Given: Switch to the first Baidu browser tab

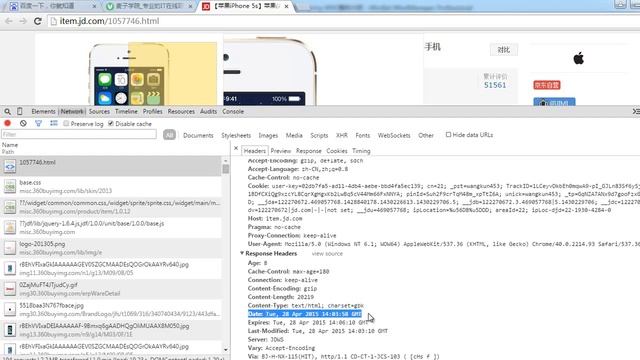Looking at the screenshot, I should (53, 7).
